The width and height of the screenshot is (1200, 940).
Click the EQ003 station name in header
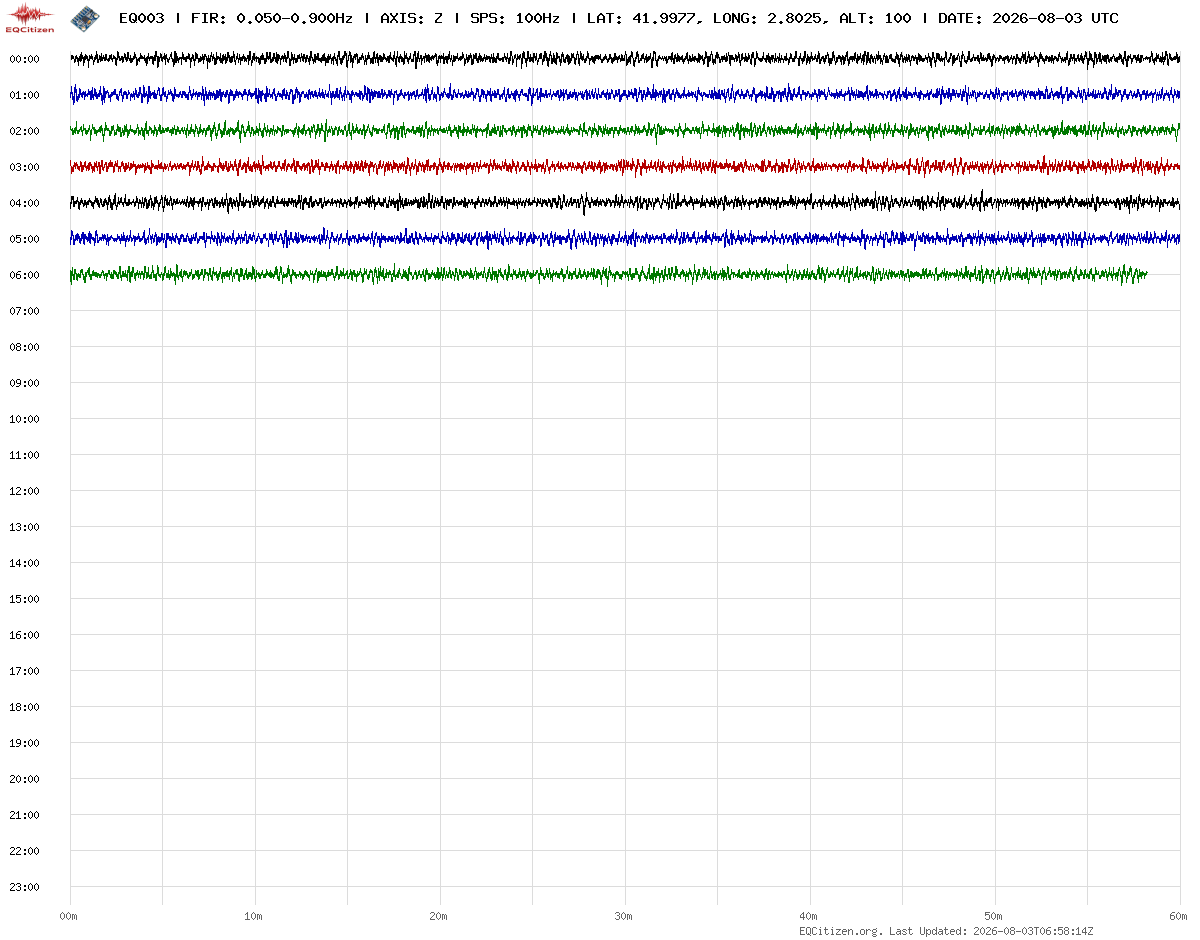pyautogui.click(x=142, y=18)
